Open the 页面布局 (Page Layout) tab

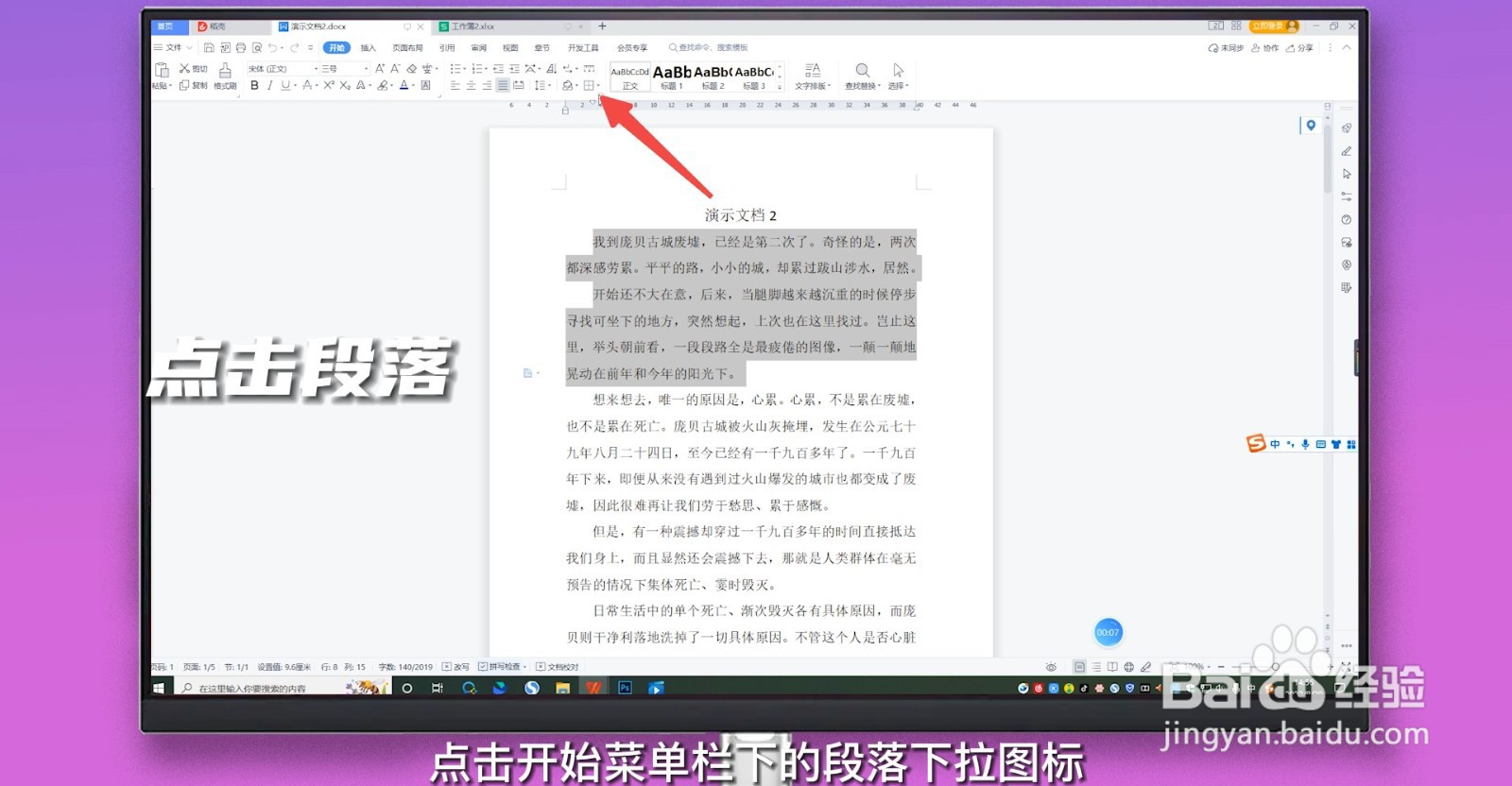[408, 47]
